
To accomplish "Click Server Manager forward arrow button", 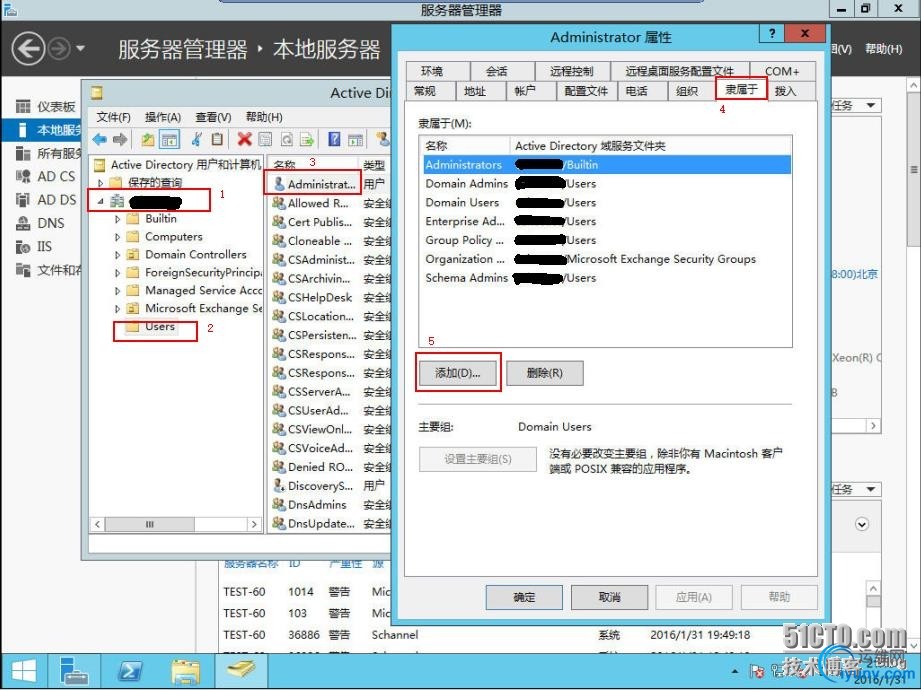I will [59, 49].
